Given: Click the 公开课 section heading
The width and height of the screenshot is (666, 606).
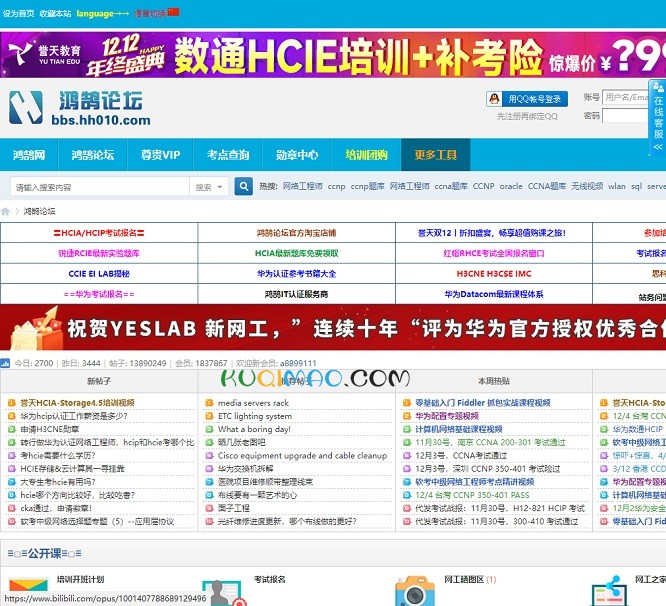Looking at the screenshot, I should (44, 553).
